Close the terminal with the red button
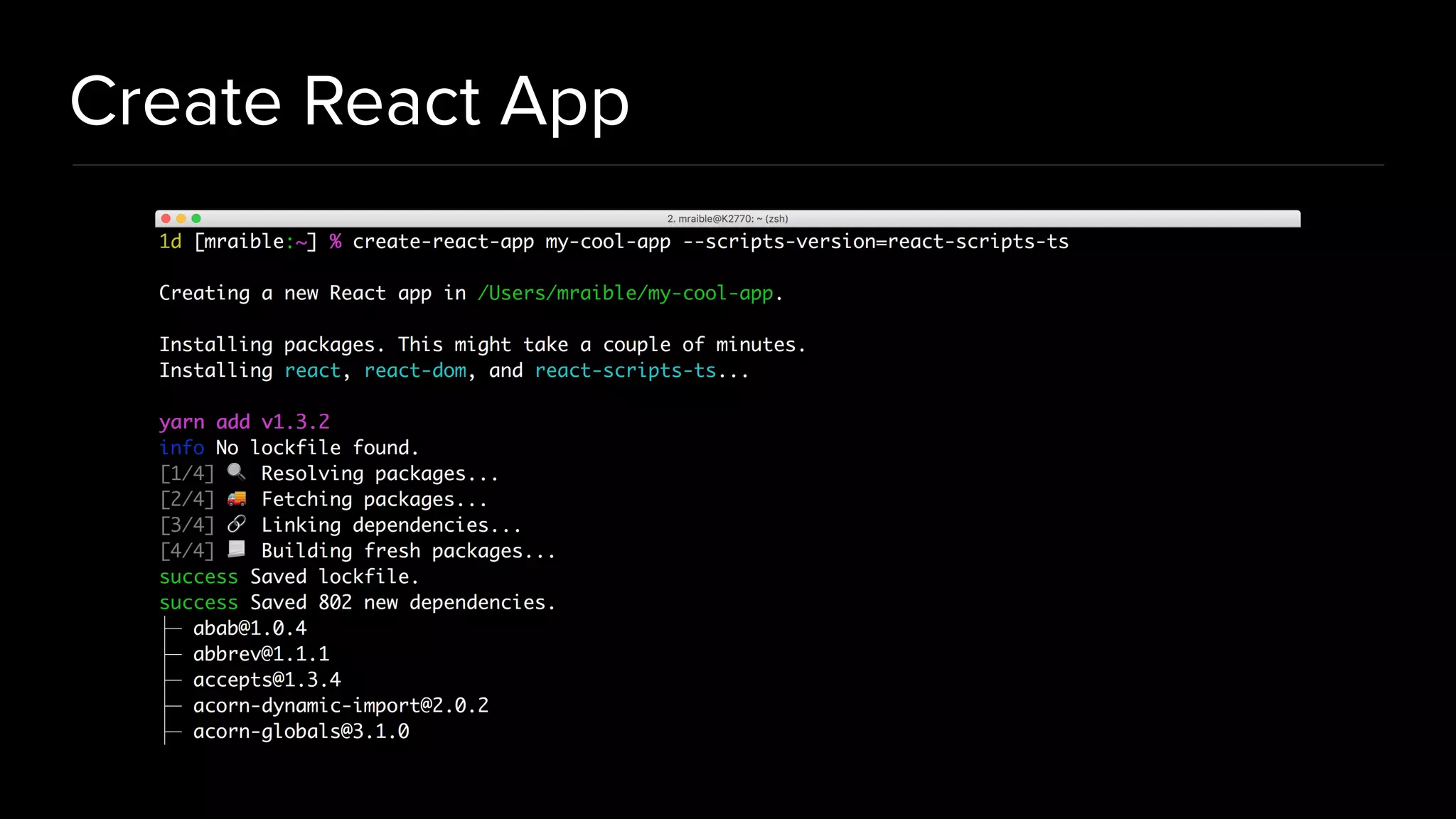The height and width of the screenshot is (819, 1456). (x=166, y=218)
